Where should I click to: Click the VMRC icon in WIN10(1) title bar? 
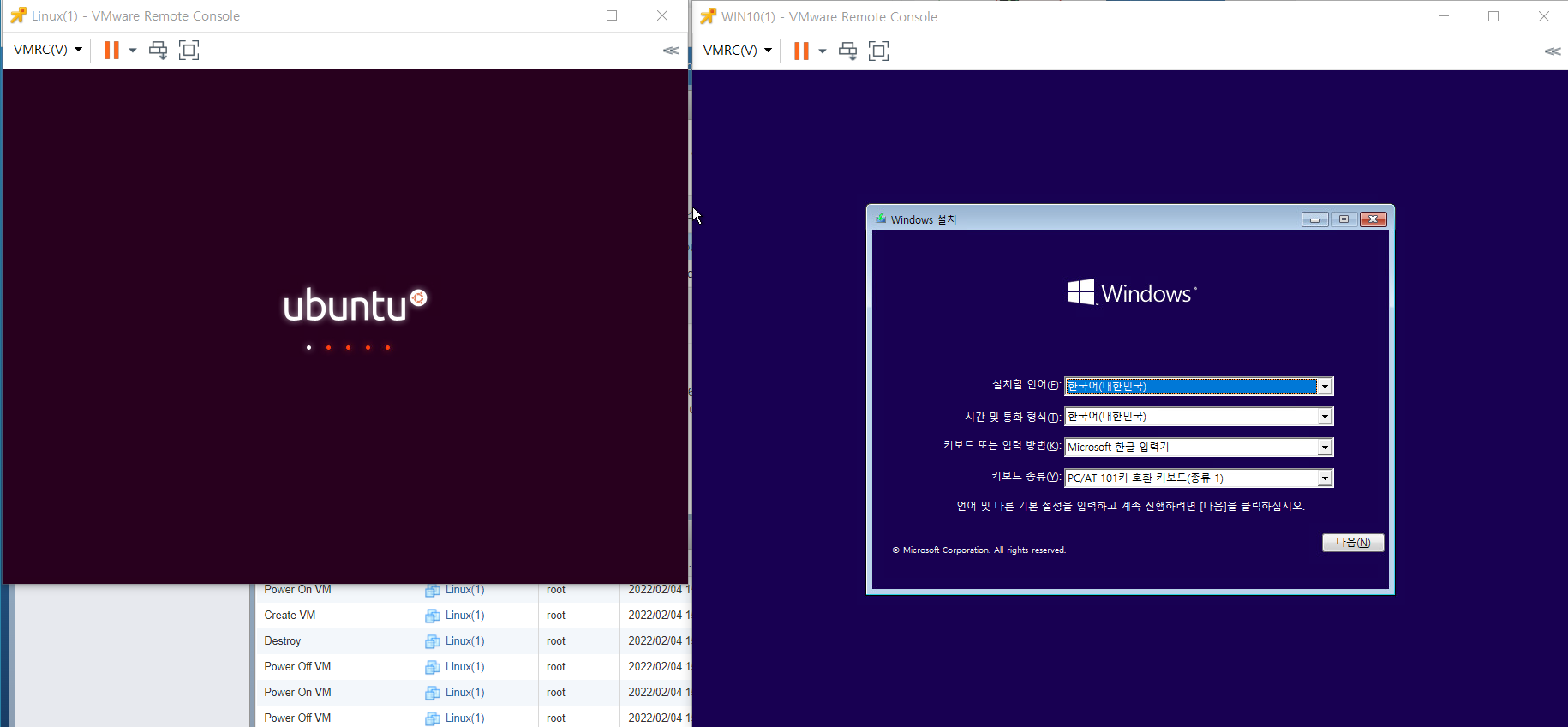tap(708, 16)
